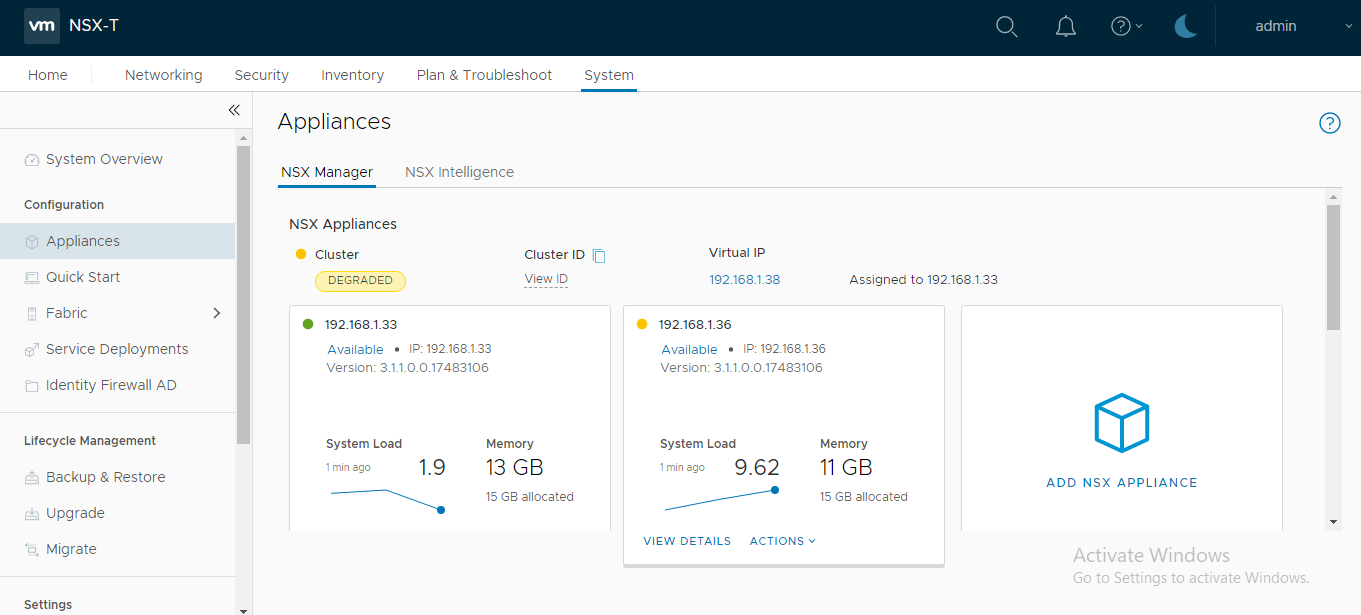Open Backup & Restore
Screen dimensions: 1361x615
click(106, 477)
